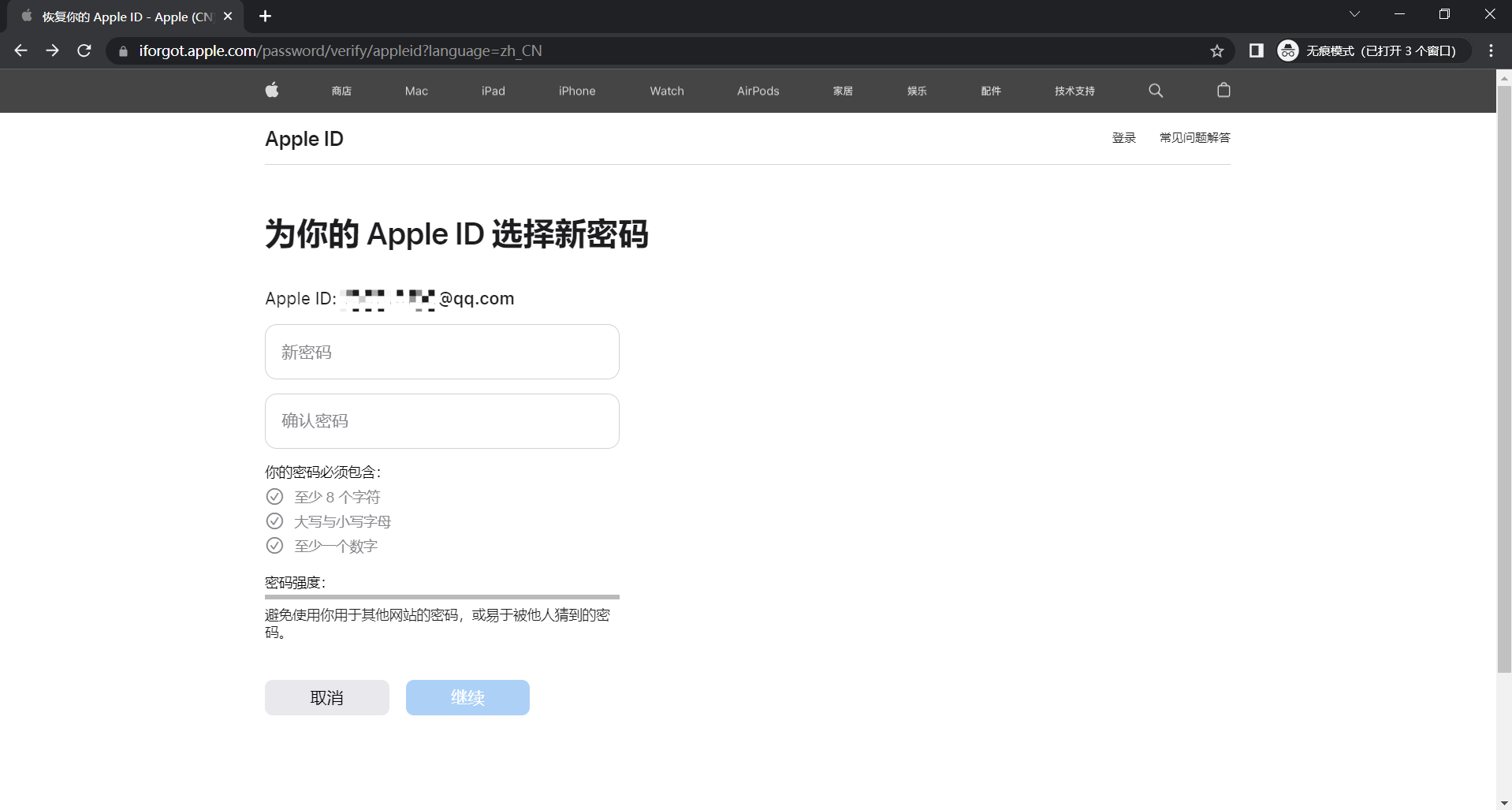The height and width of the screenshot is (810, 1512).
Task: Open a new browser tab
Action: 265,16
